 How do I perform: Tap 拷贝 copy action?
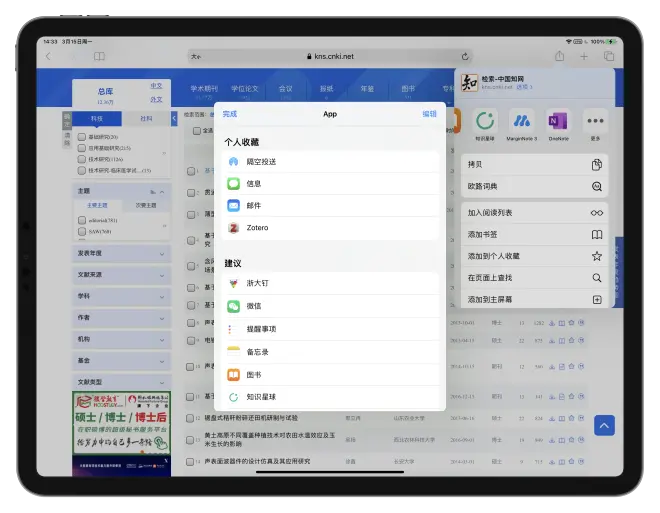click(x=534, y=165)
